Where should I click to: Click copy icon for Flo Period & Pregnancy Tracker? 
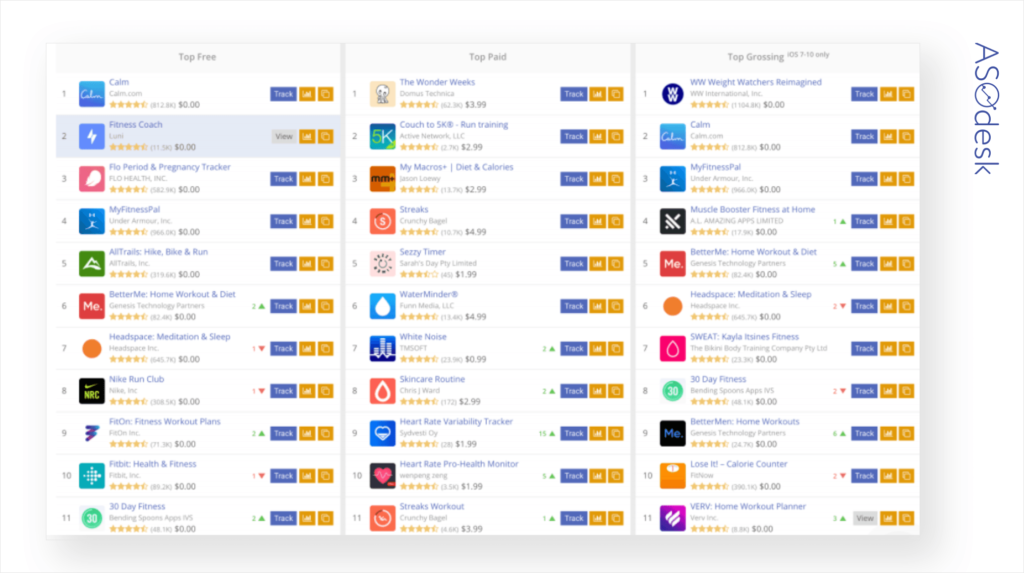[325, 179]
